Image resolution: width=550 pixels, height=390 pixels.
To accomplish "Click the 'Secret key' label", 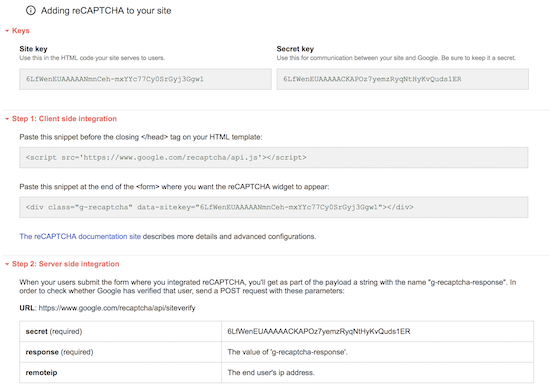I will tap(295, 49).
